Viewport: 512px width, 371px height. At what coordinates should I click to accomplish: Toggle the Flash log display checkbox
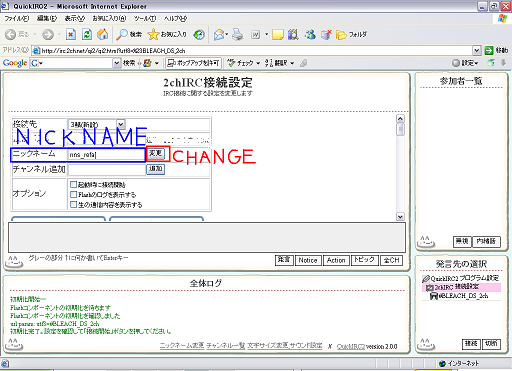coord(73,194)
